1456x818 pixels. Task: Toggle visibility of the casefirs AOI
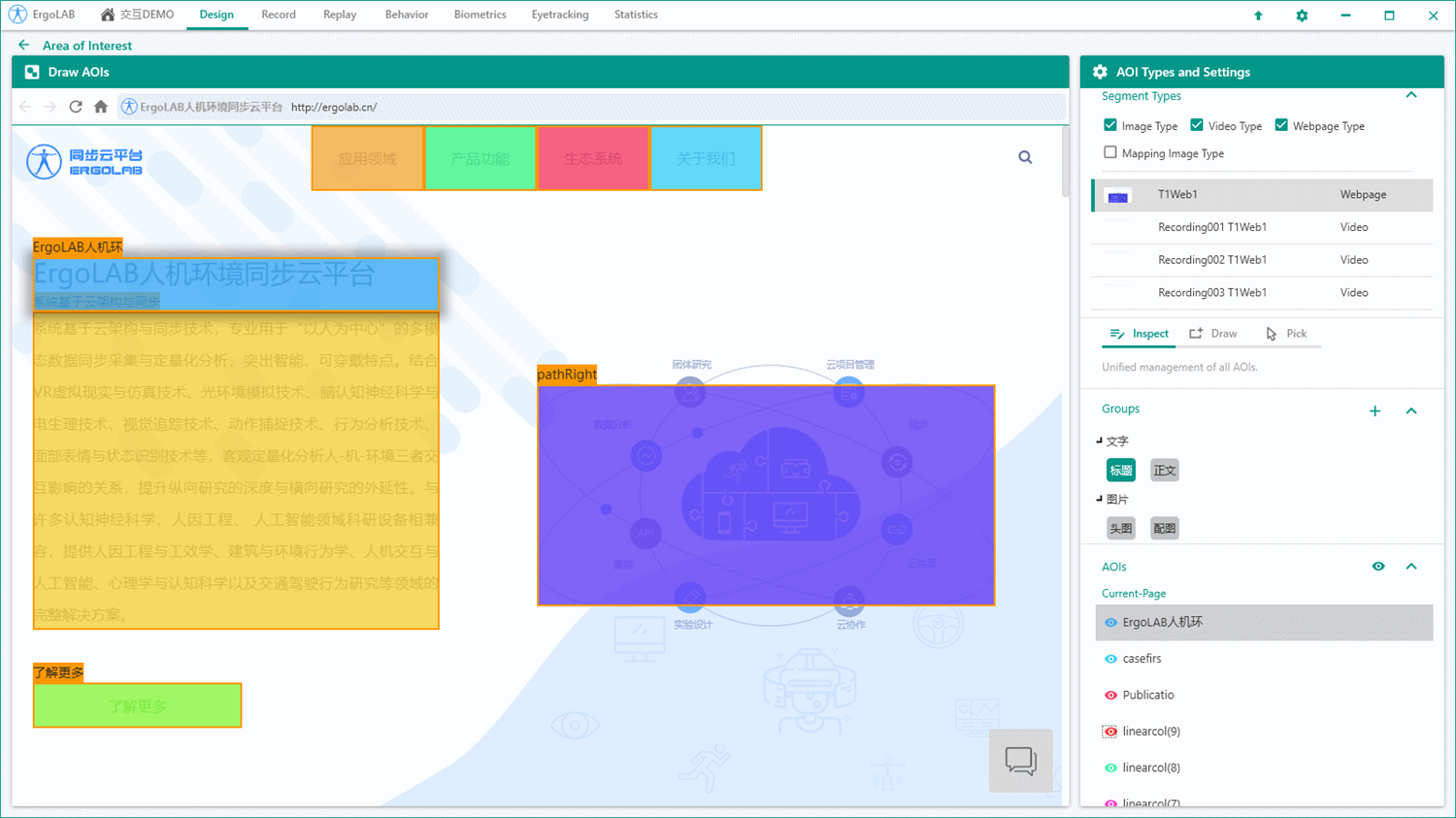pyautogui.click(x=1110, y=659)
